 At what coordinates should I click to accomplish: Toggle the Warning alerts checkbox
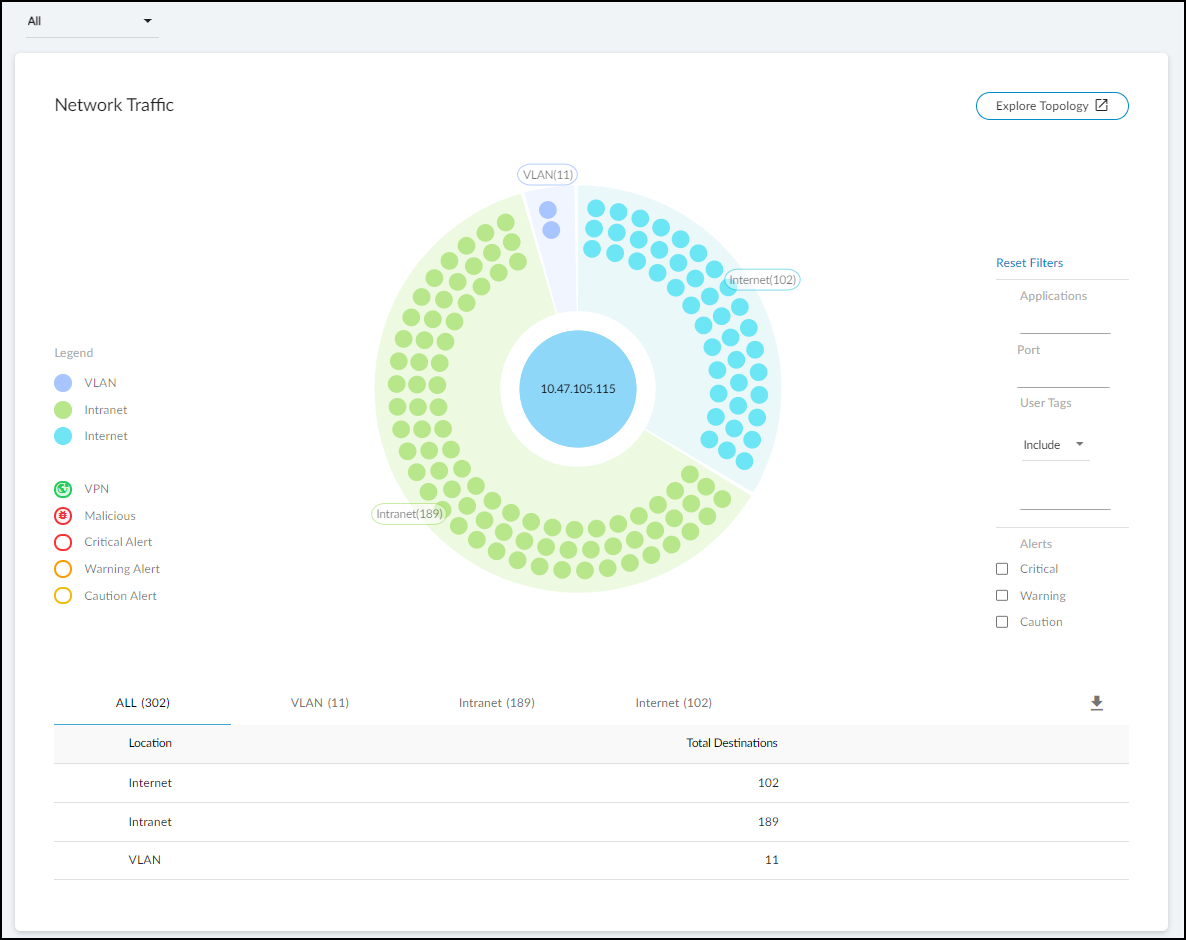1002,596
